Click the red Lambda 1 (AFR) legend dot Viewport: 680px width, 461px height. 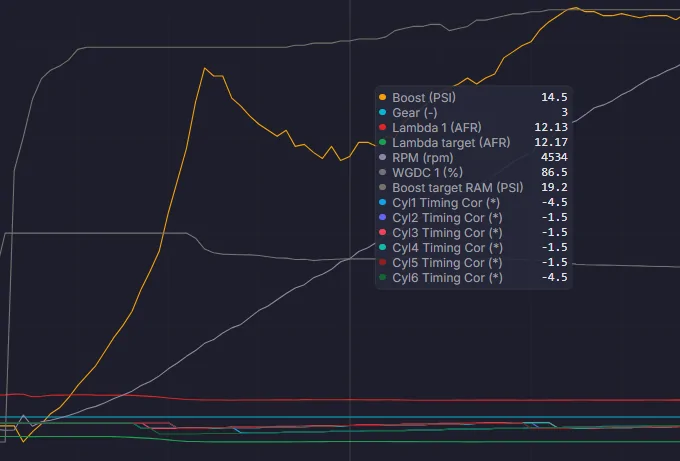click(x=382, y=127)
